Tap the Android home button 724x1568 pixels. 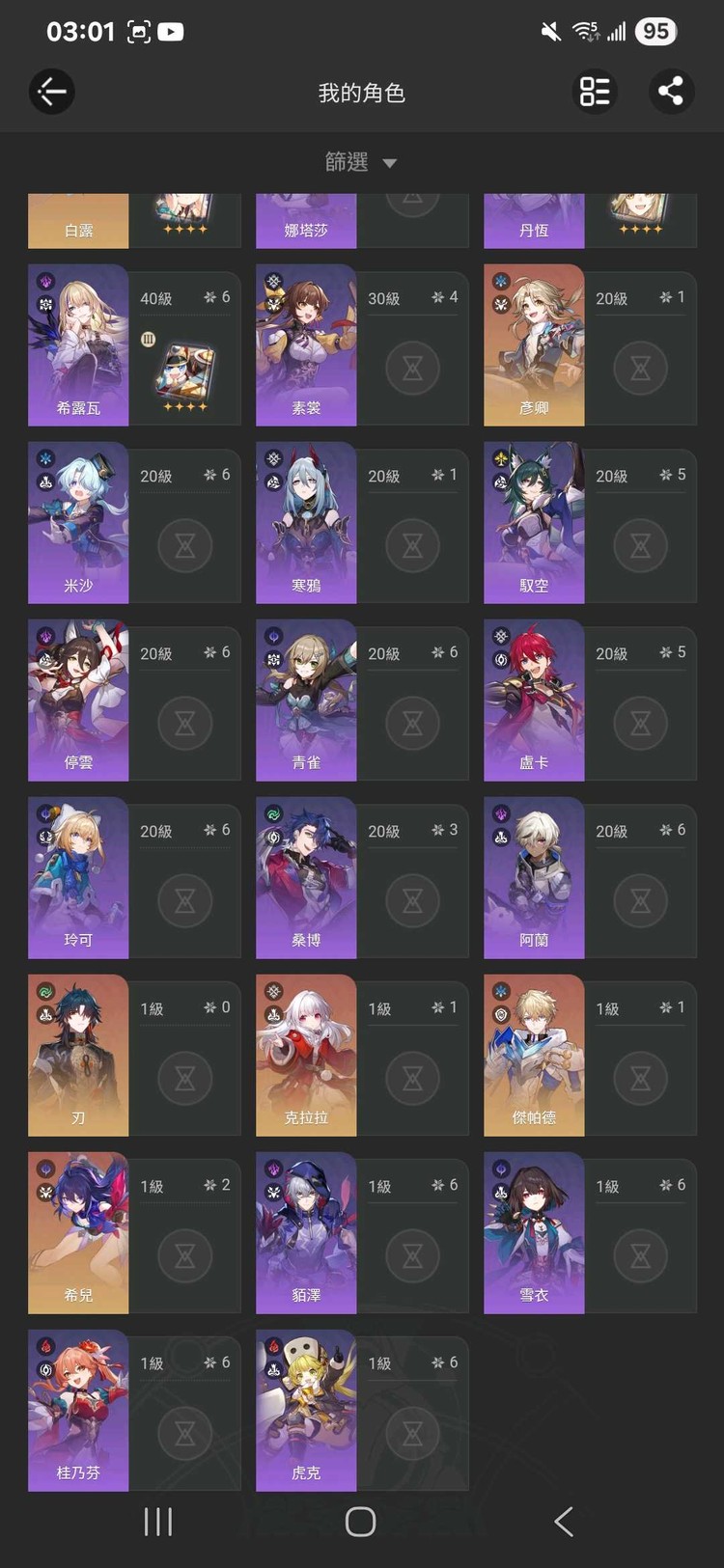361,1522
